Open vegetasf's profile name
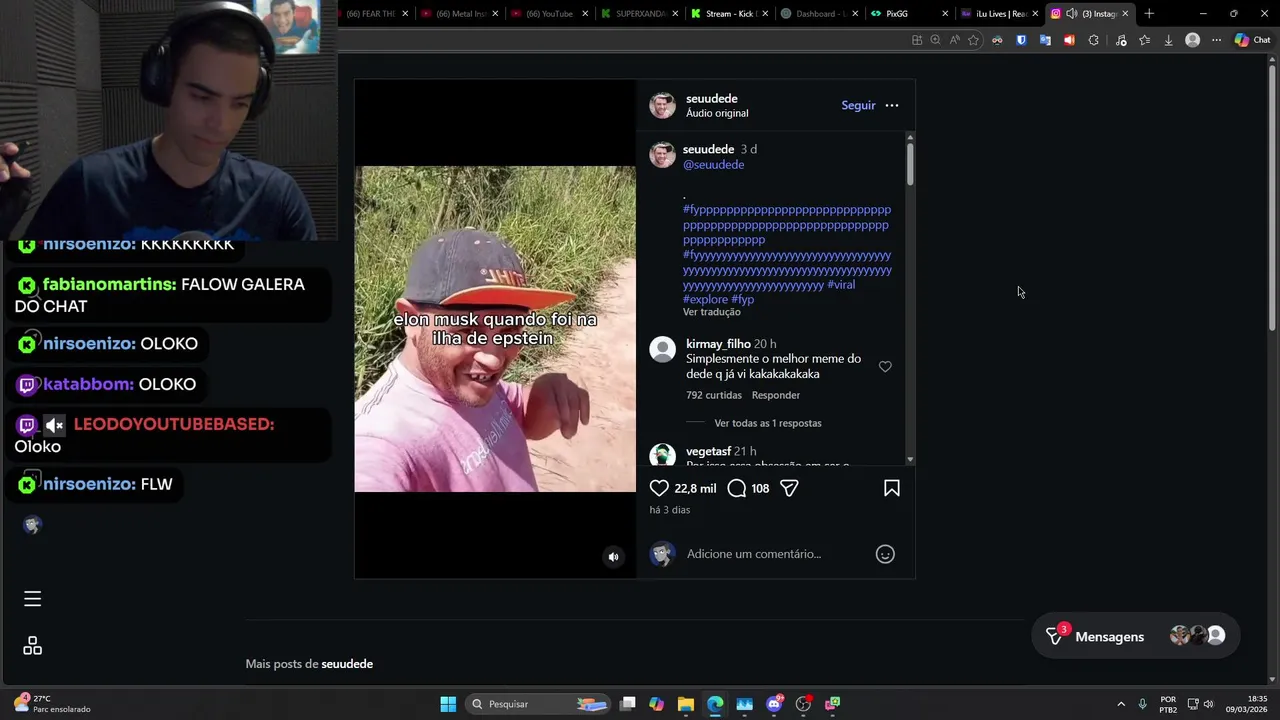The image size is (1280, 720). point(708,451)
